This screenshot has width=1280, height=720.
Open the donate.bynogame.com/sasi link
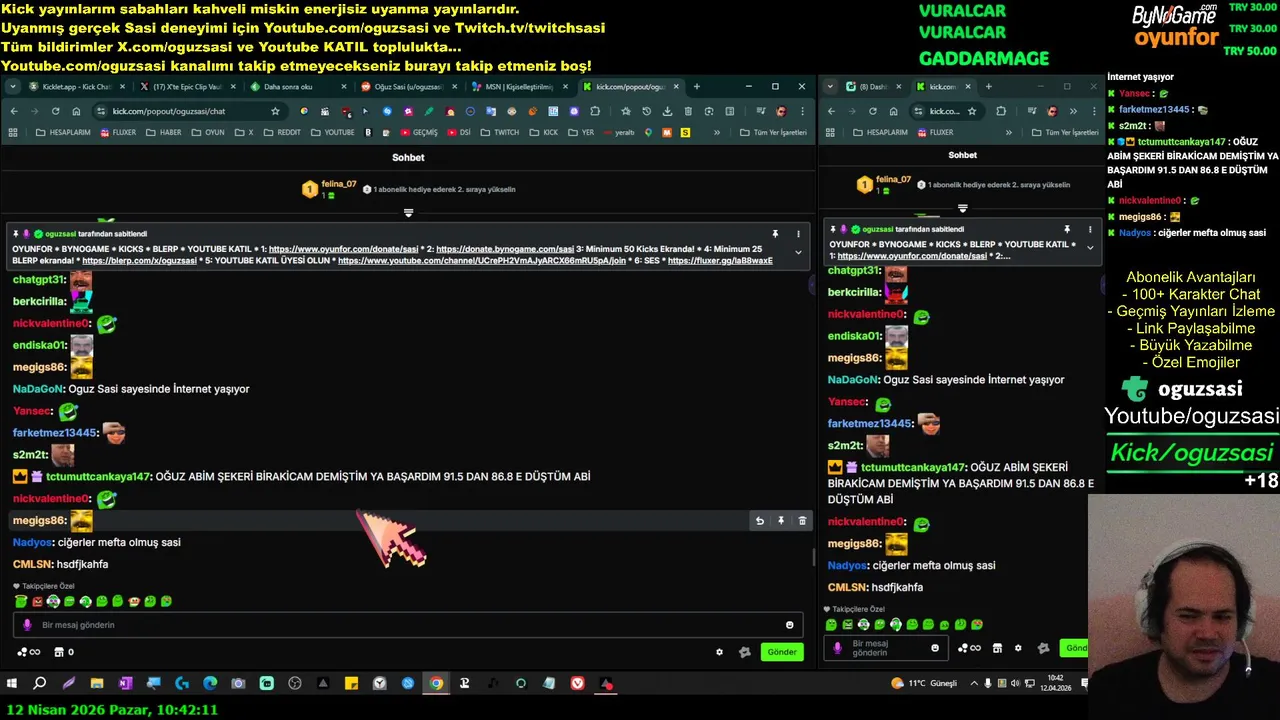click(x=505, y=249)
